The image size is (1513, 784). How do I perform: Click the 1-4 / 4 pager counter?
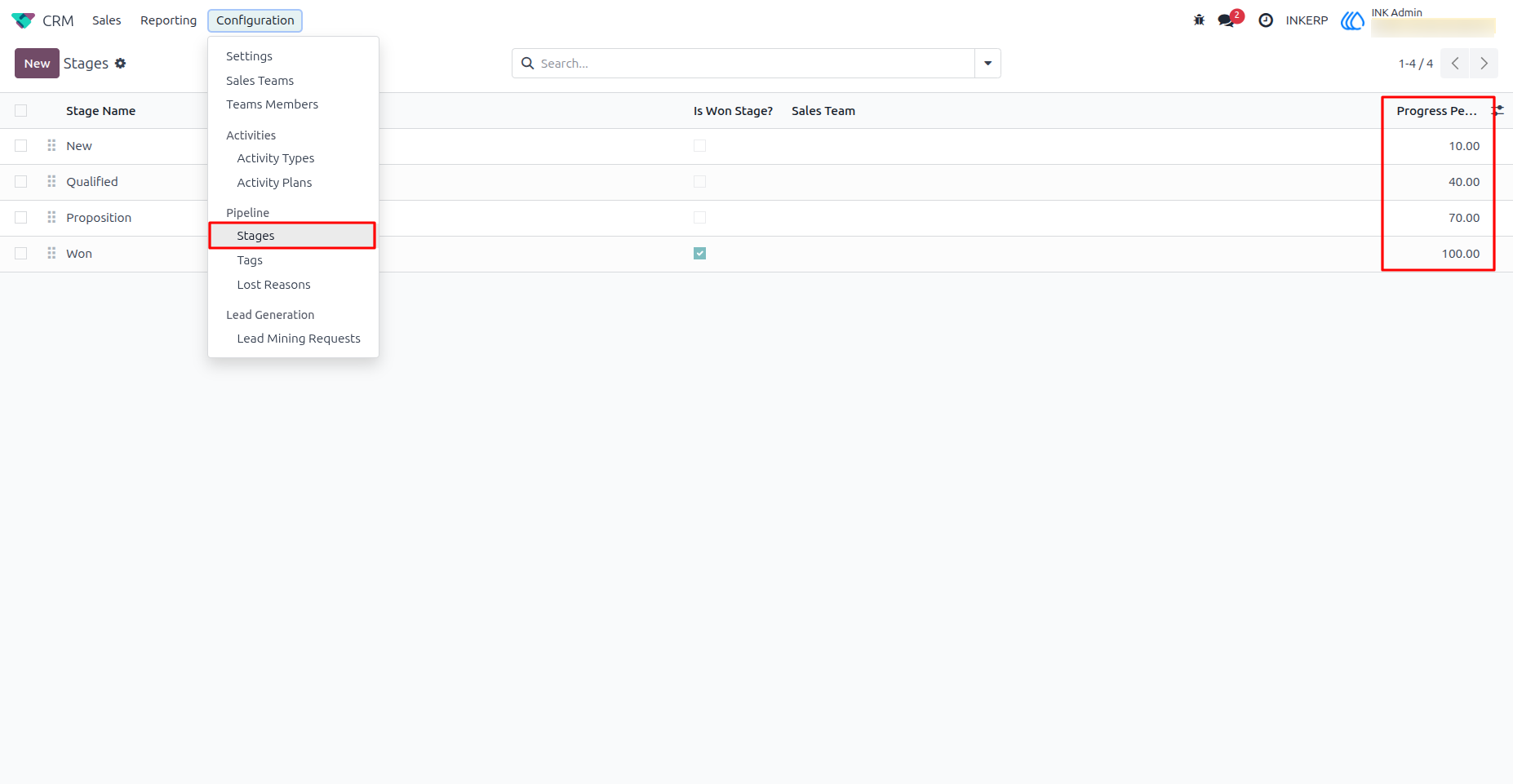1416,64
